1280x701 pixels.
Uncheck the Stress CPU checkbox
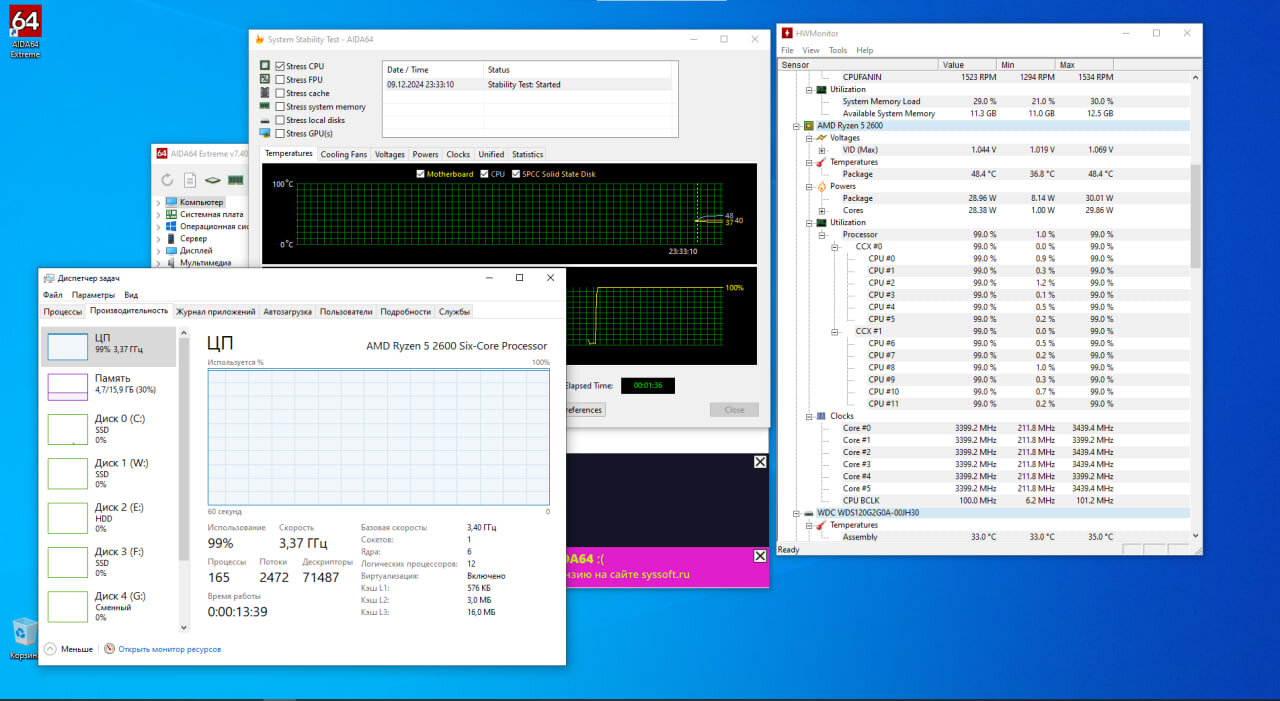click(x=280, y=66)
